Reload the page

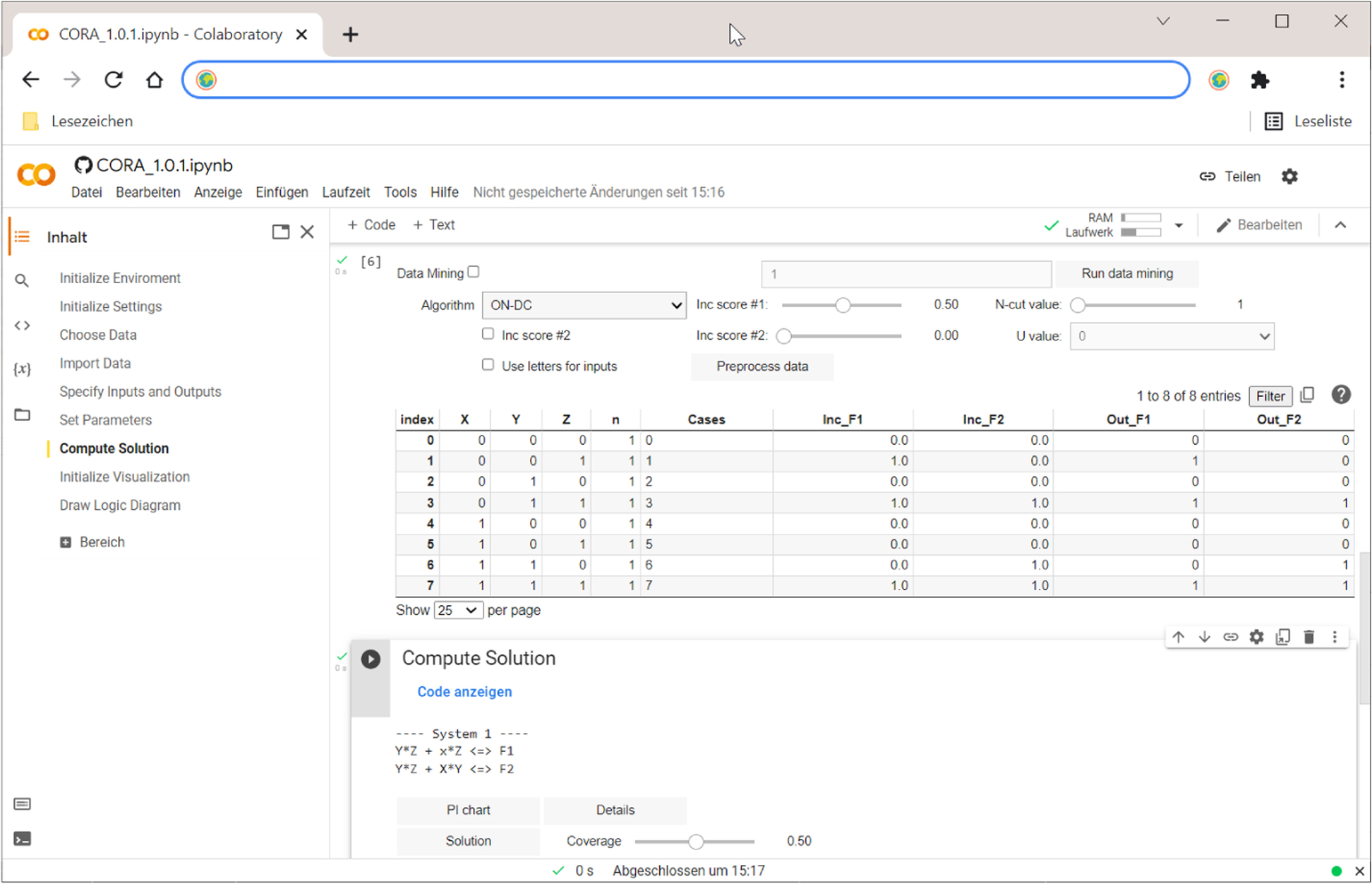pos(114,80)
